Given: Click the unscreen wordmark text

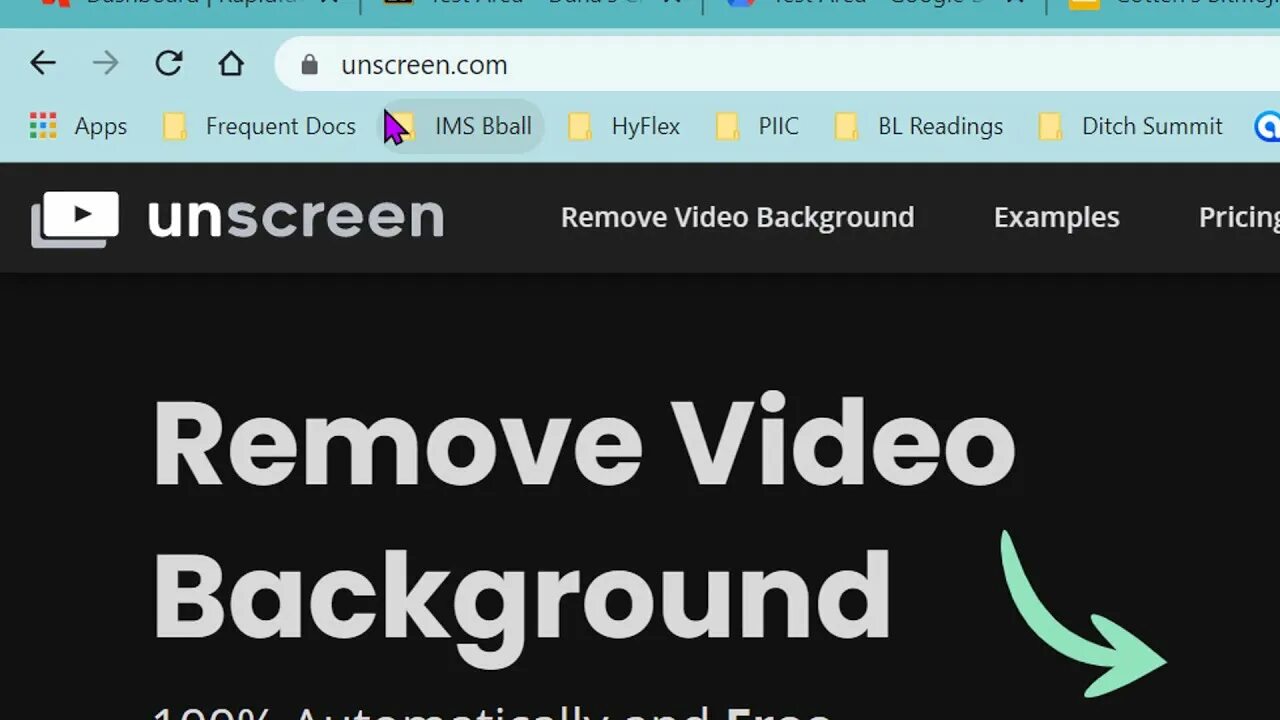Looking at the screenshot, I should point(296,217).
